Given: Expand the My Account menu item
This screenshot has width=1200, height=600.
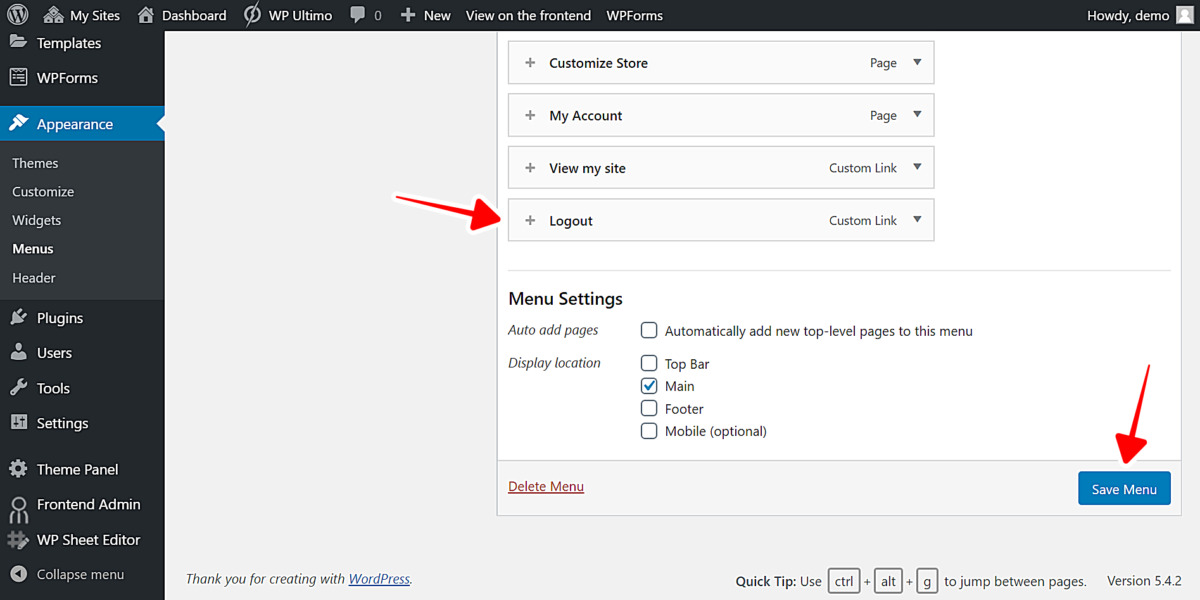Looking at the screenshot, I should click(917, 115).
